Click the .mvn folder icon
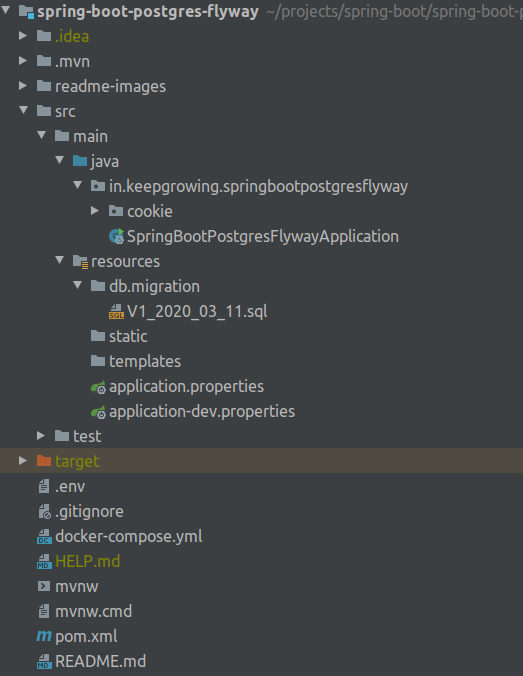Screen dimensions: 523x676 pyautogui.click(x=44, y=61)
